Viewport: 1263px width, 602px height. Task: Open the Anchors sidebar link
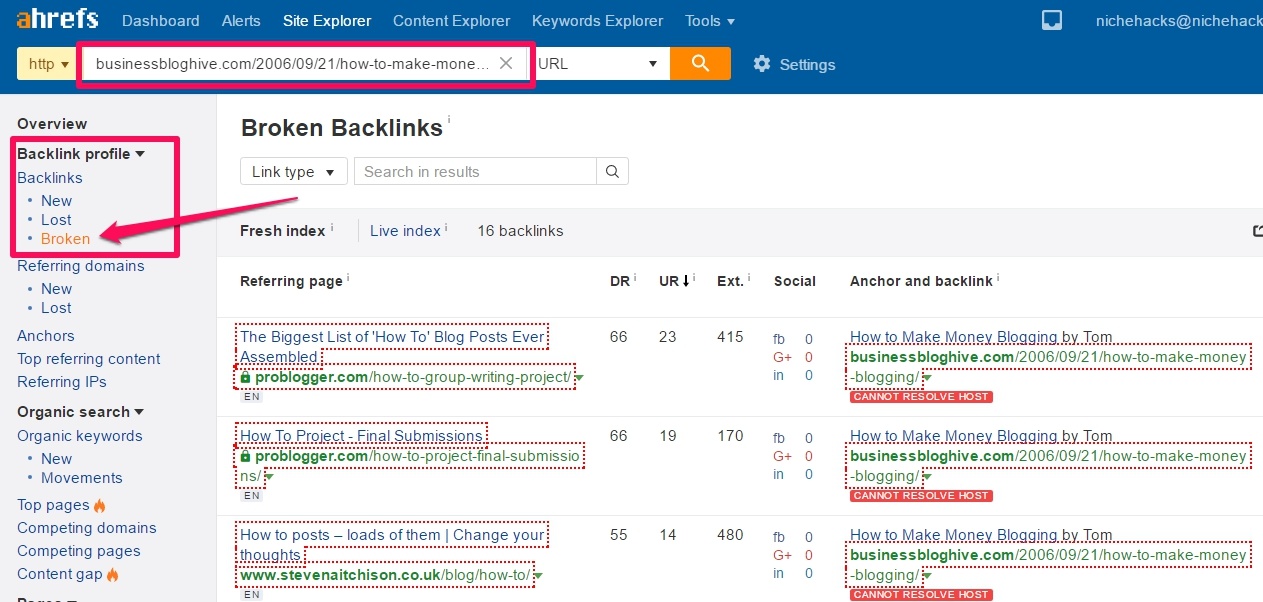tap(46, 336)
